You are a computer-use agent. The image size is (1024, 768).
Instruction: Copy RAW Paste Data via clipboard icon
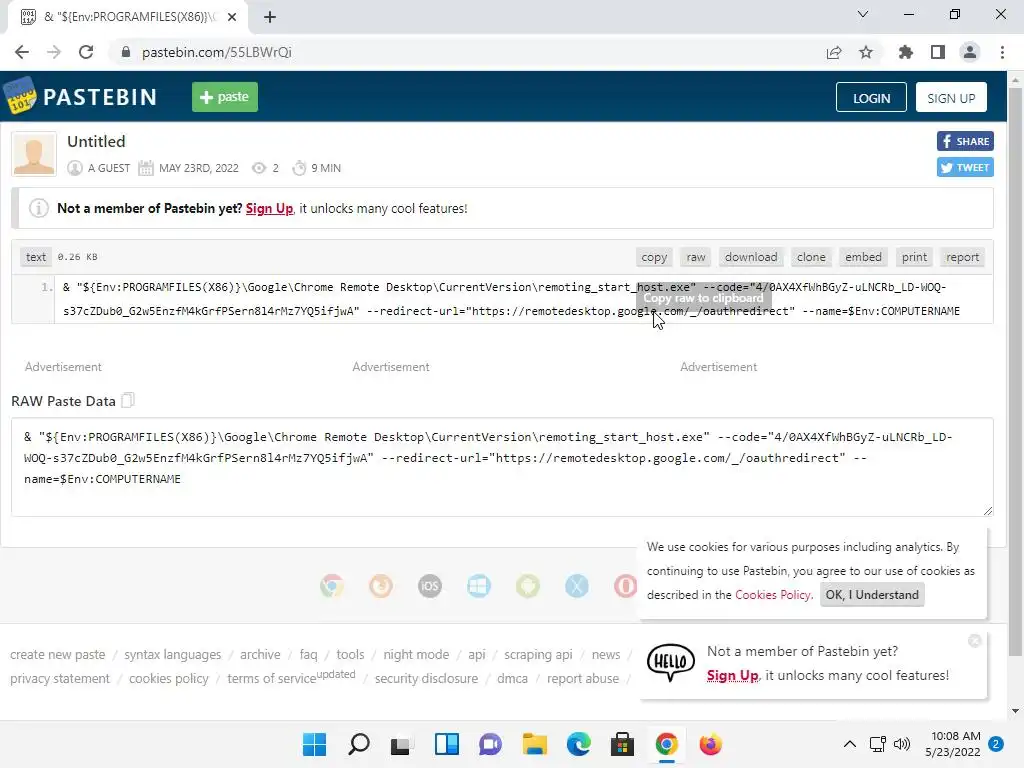128,400
